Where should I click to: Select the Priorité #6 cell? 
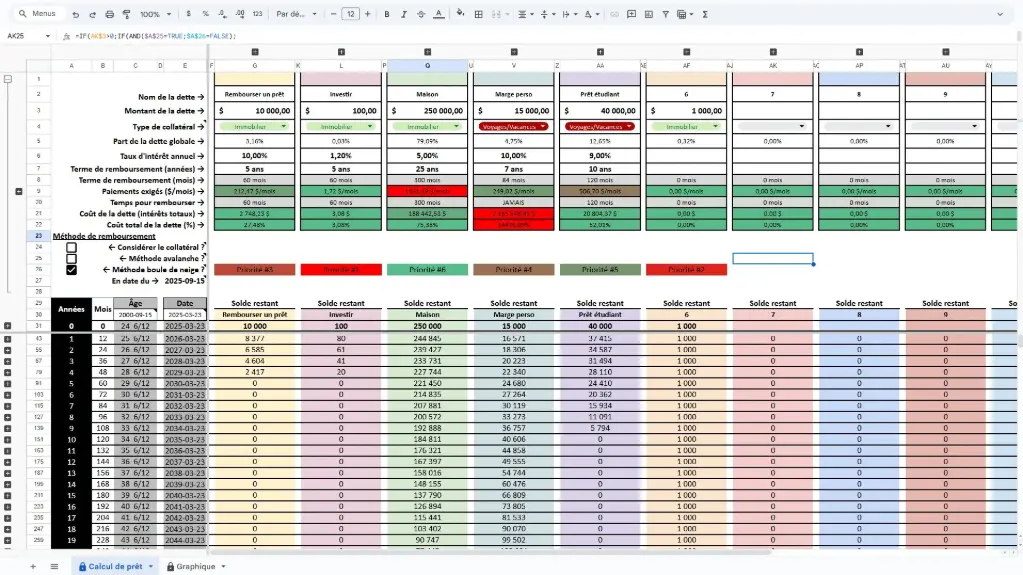(427, 270)
